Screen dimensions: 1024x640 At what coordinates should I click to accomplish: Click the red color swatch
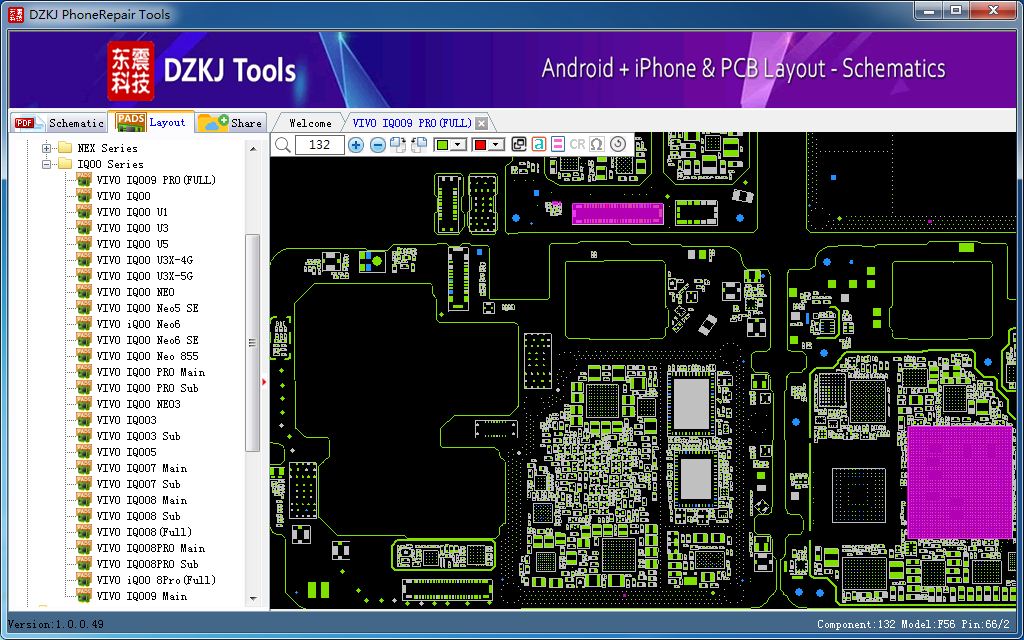pyautogui.click(x=480, y=145)
